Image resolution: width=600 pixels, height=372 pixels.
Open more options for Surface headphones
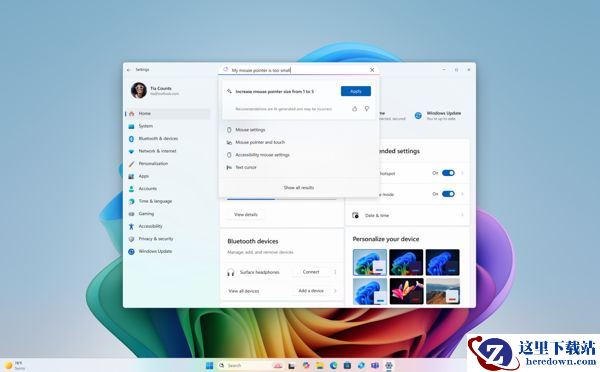coord(335,272)
